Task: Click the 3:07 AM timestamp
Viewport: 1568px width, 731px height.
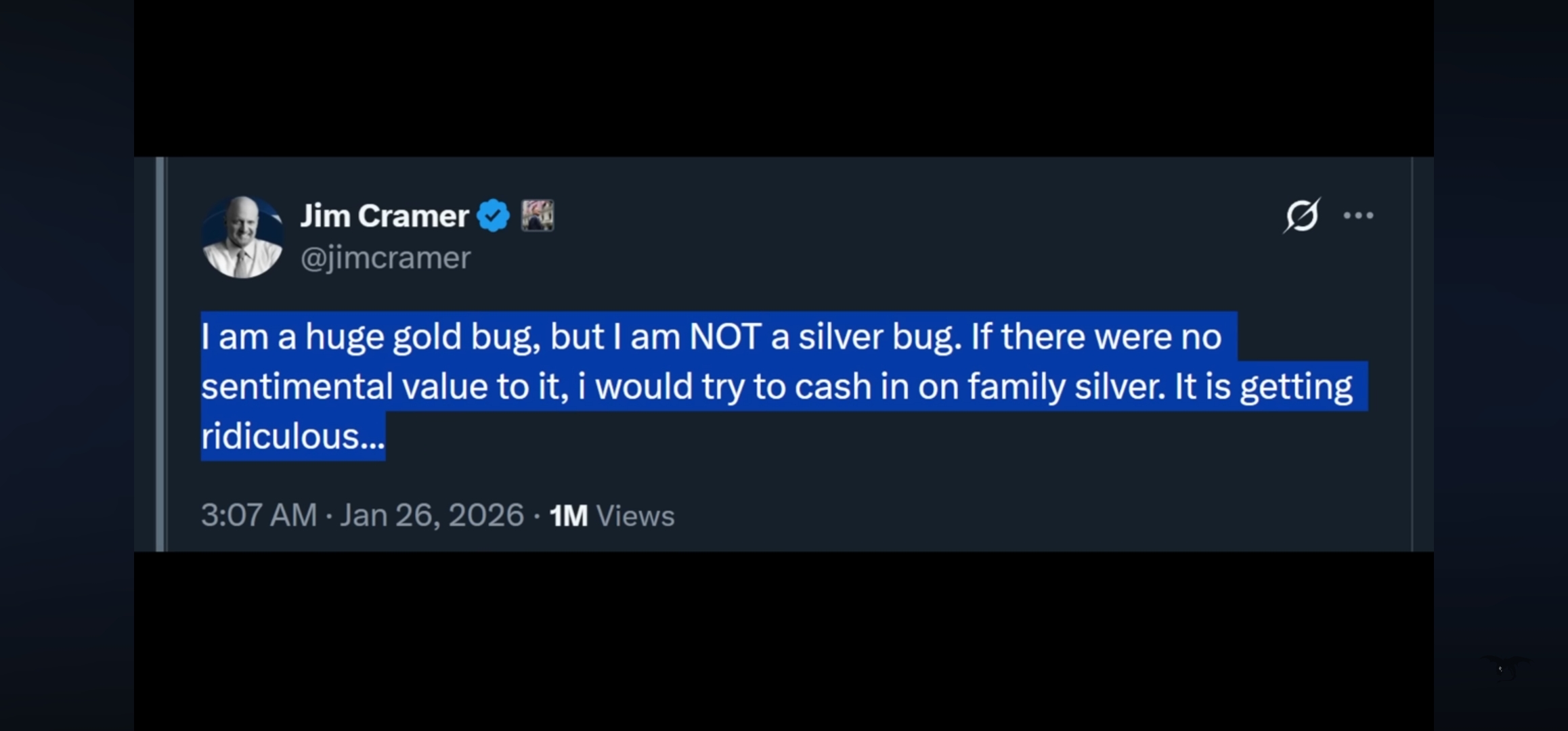Action: point(259,515)
